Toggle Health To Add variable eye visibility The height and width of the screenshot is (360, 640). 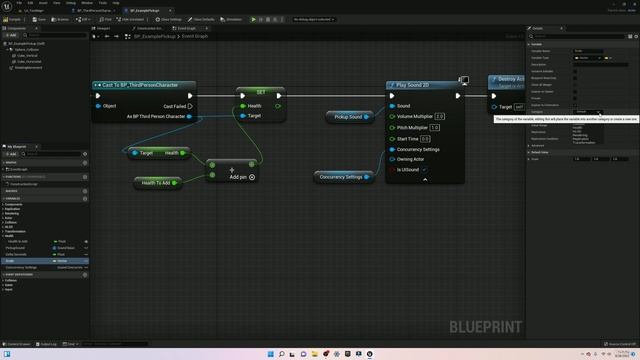coord(86,242)
